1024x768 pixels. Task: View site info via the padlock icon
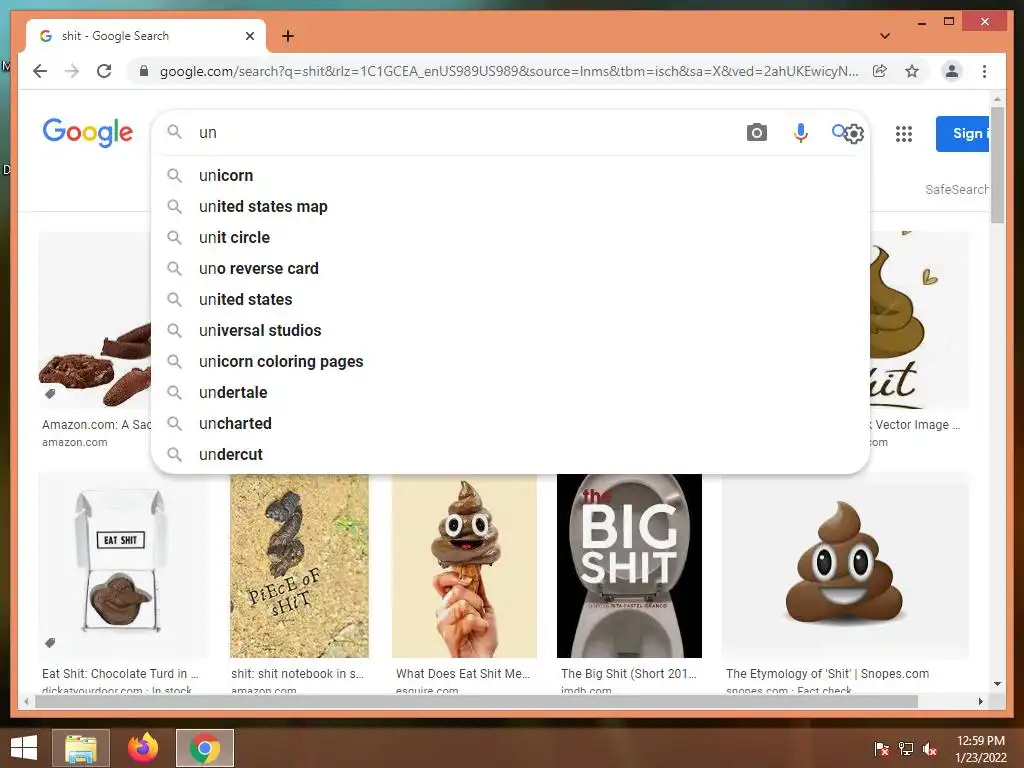tap(144, 71)
